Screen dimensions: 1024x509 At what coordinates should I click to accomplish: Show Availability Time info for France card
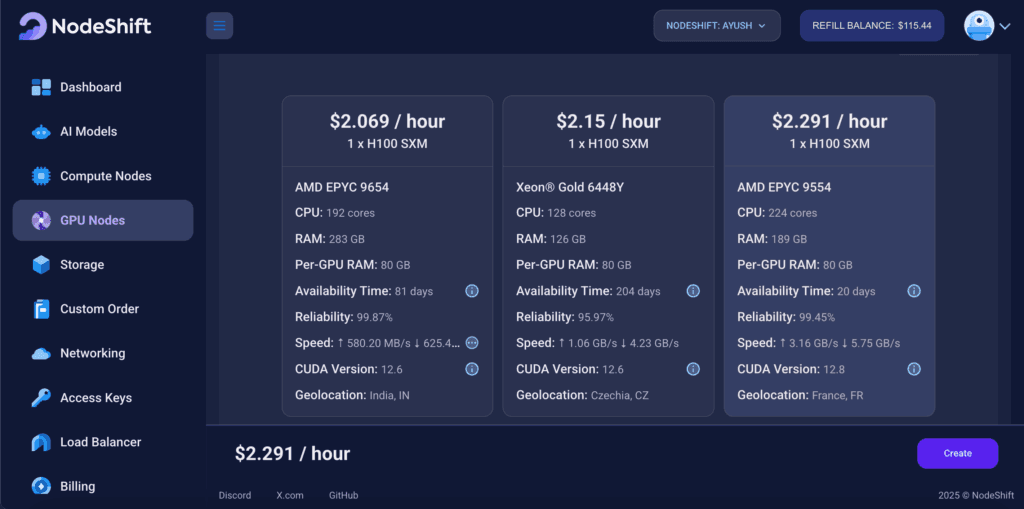click(x=914, y=291)
